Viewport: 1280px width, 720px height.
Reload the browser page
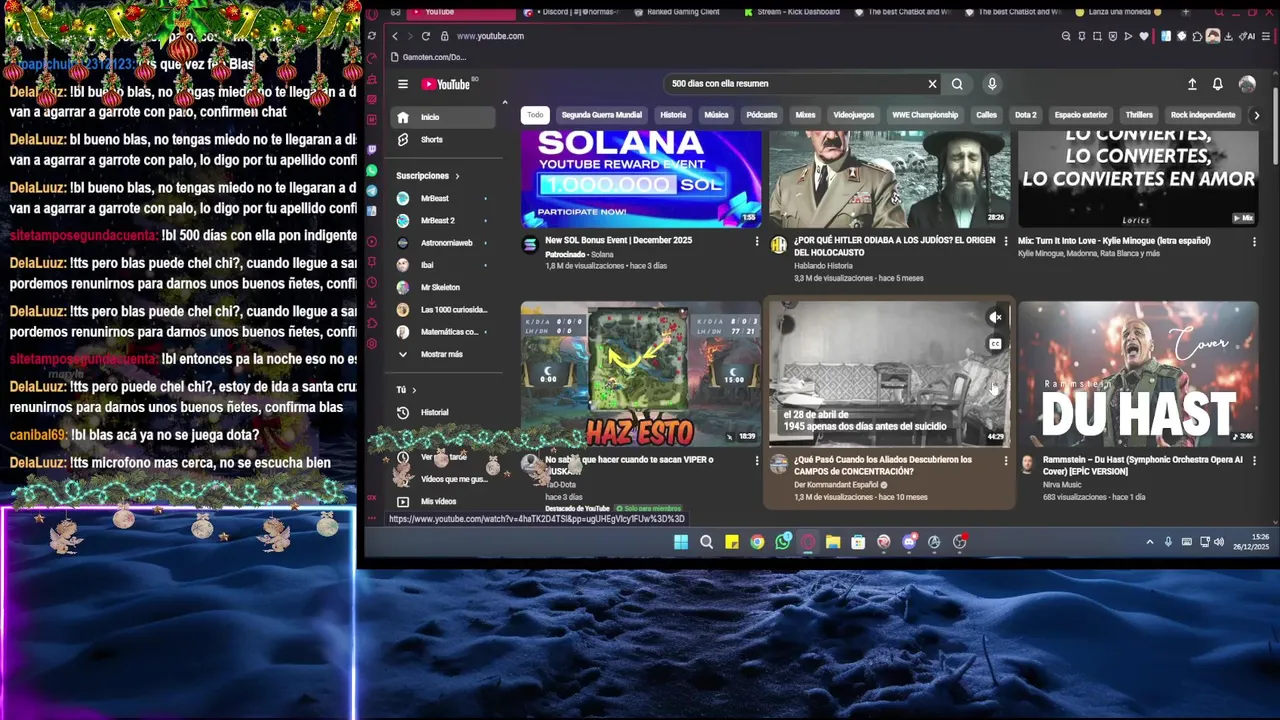click(426, 36)
